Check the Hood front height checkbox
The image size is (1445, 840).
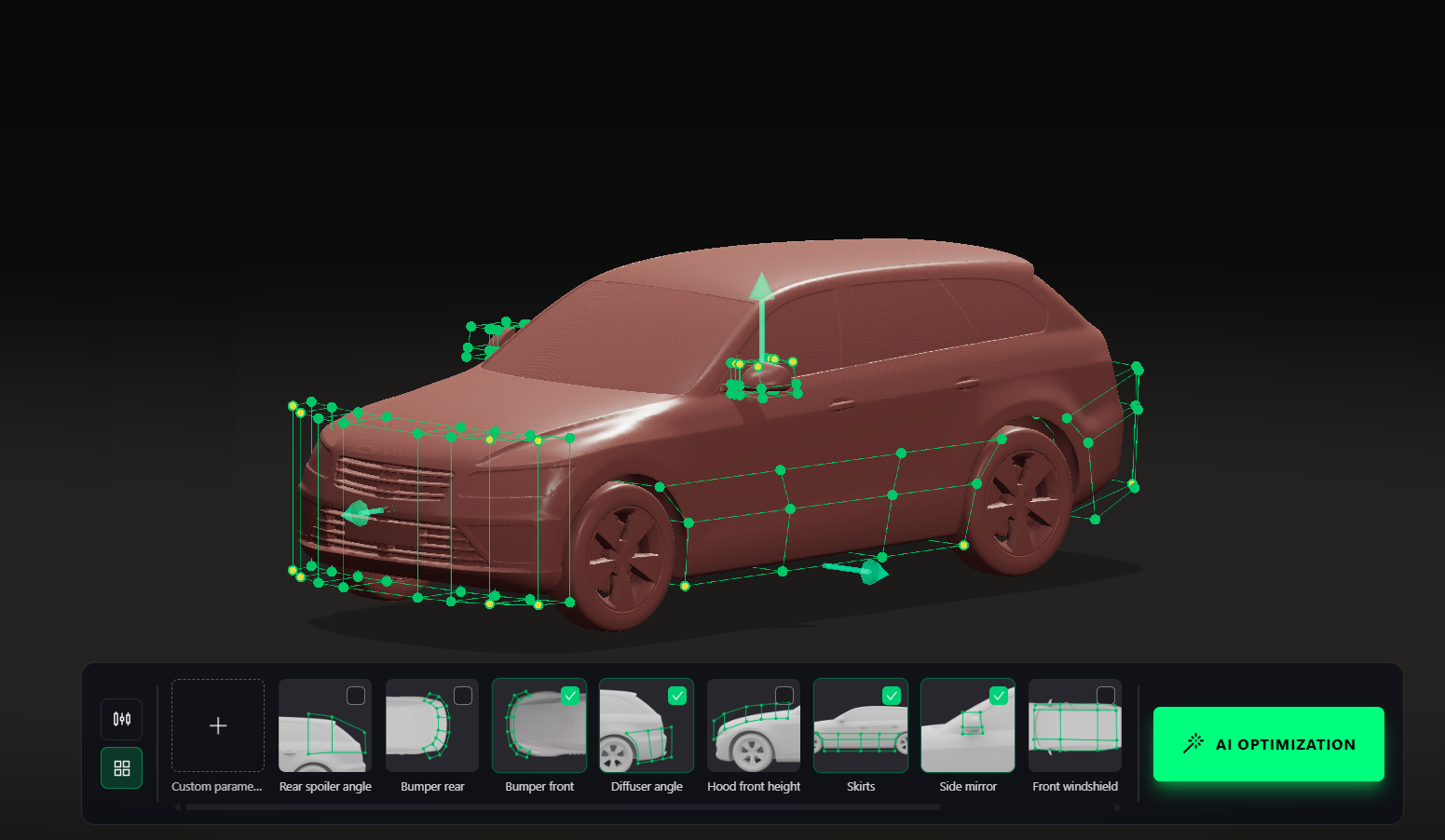pos(785,695)
